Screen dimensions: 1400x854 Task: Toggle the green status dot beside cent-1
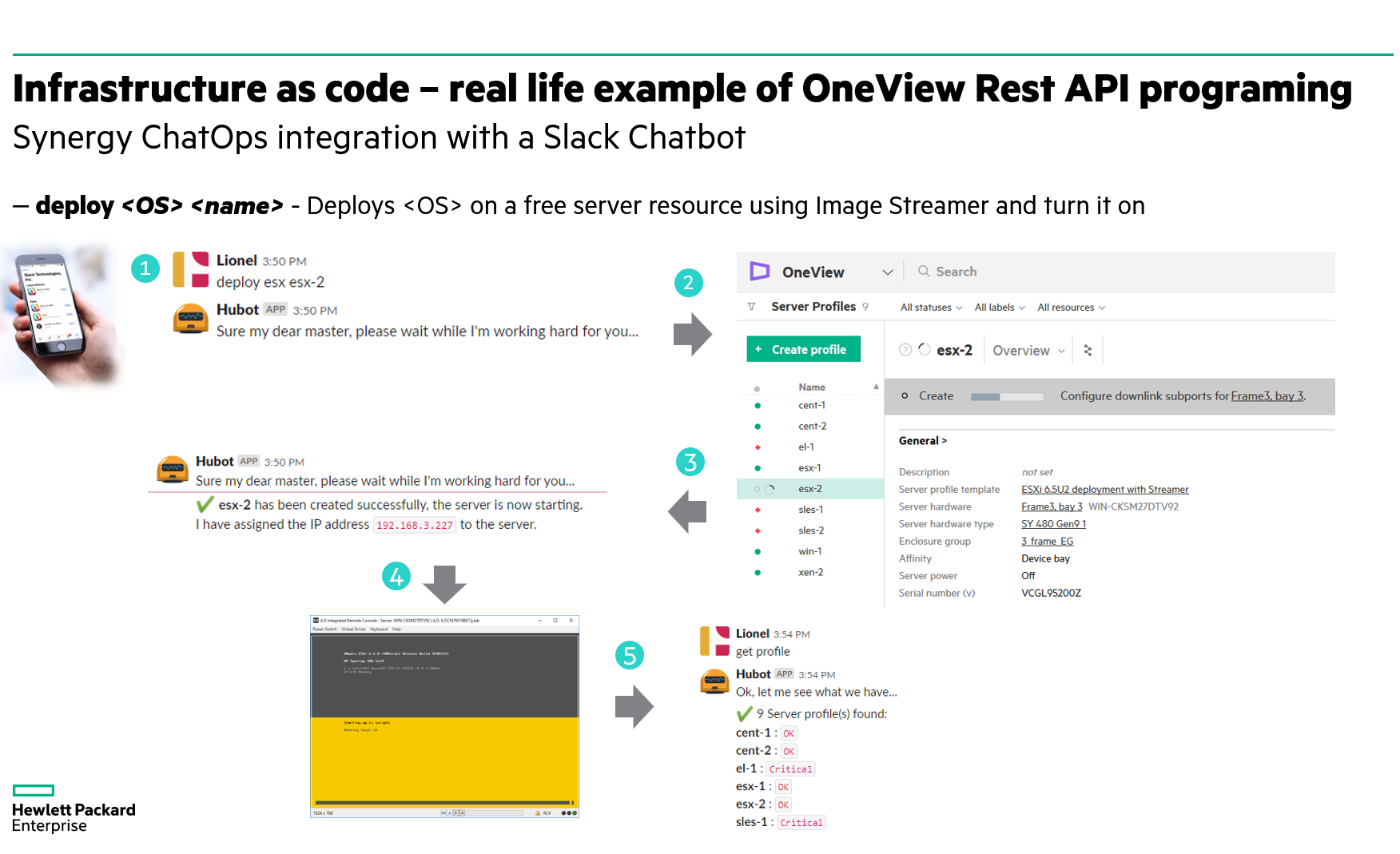click(x=758, y=405)
